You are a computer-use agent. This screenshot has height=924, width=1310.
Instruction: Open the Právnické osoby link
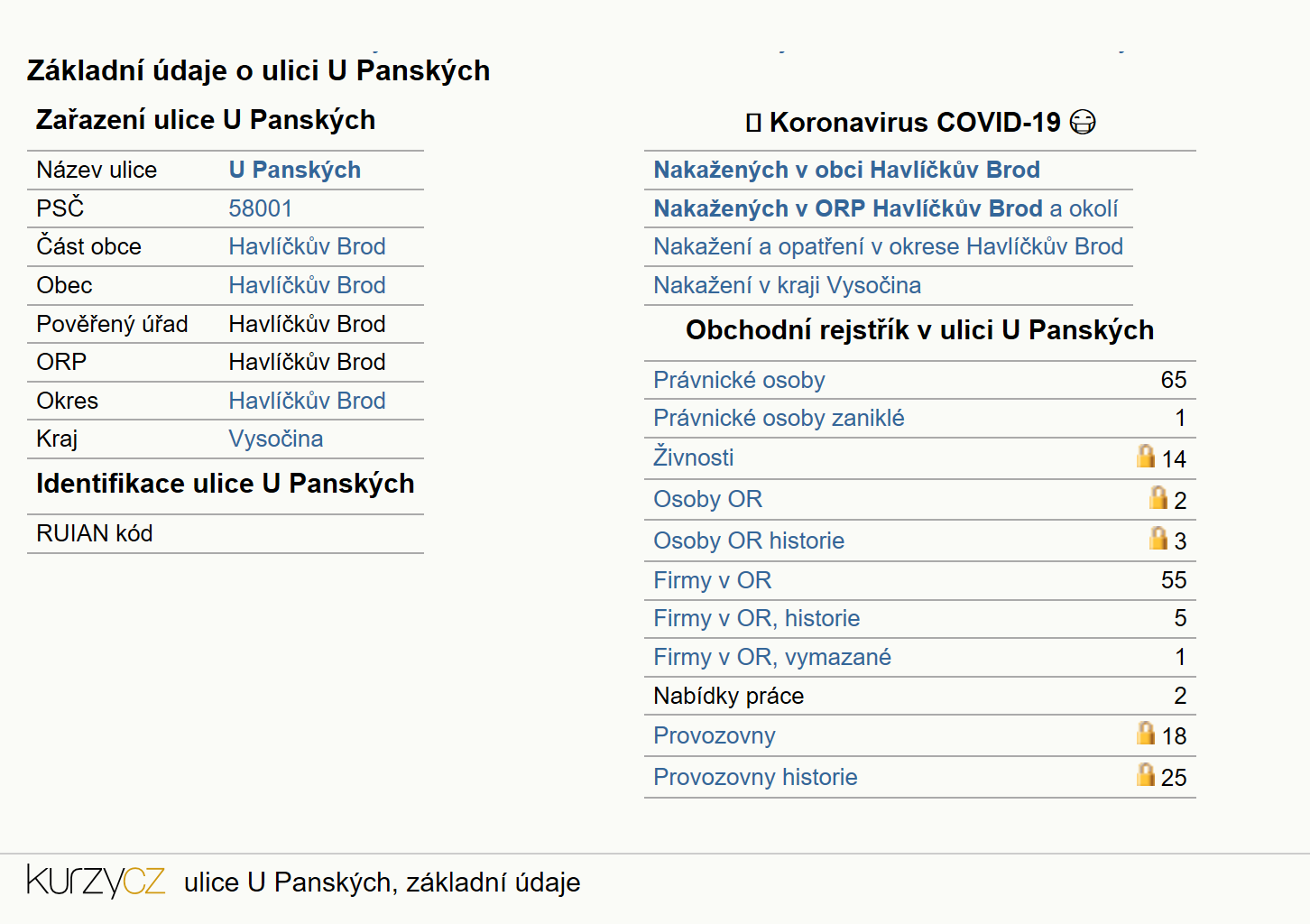740,380
